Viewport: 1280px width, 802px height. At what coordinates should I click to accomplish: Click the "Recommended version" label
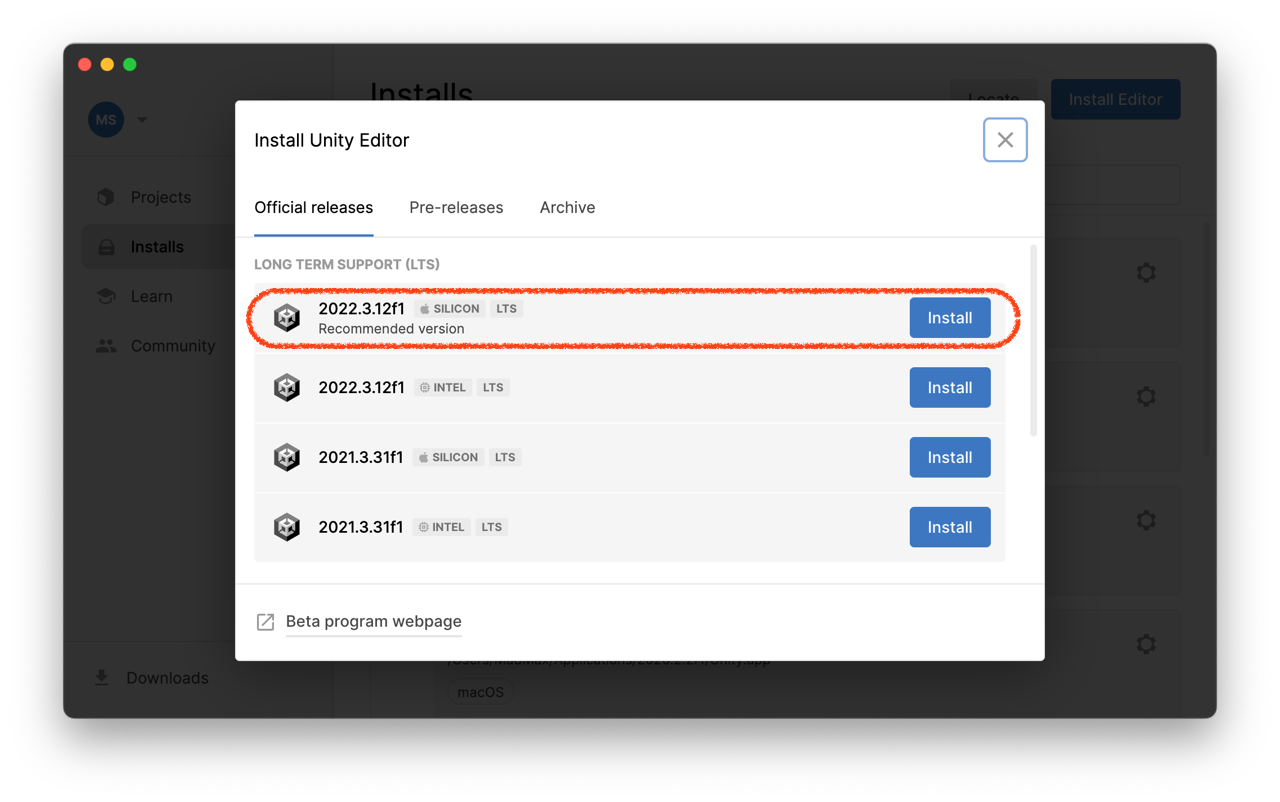391,329
